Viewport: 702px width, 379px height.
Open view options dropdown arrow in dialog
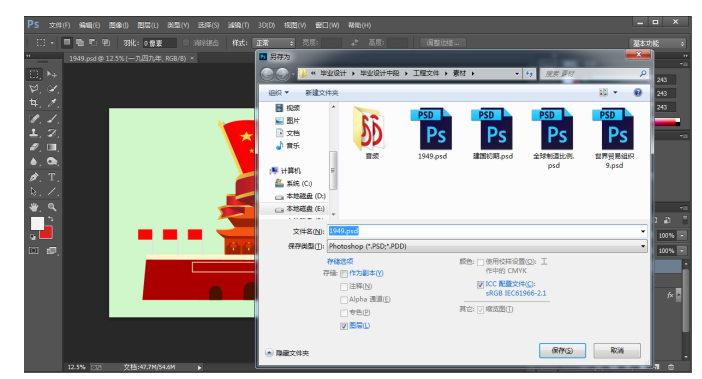(615, 92)
